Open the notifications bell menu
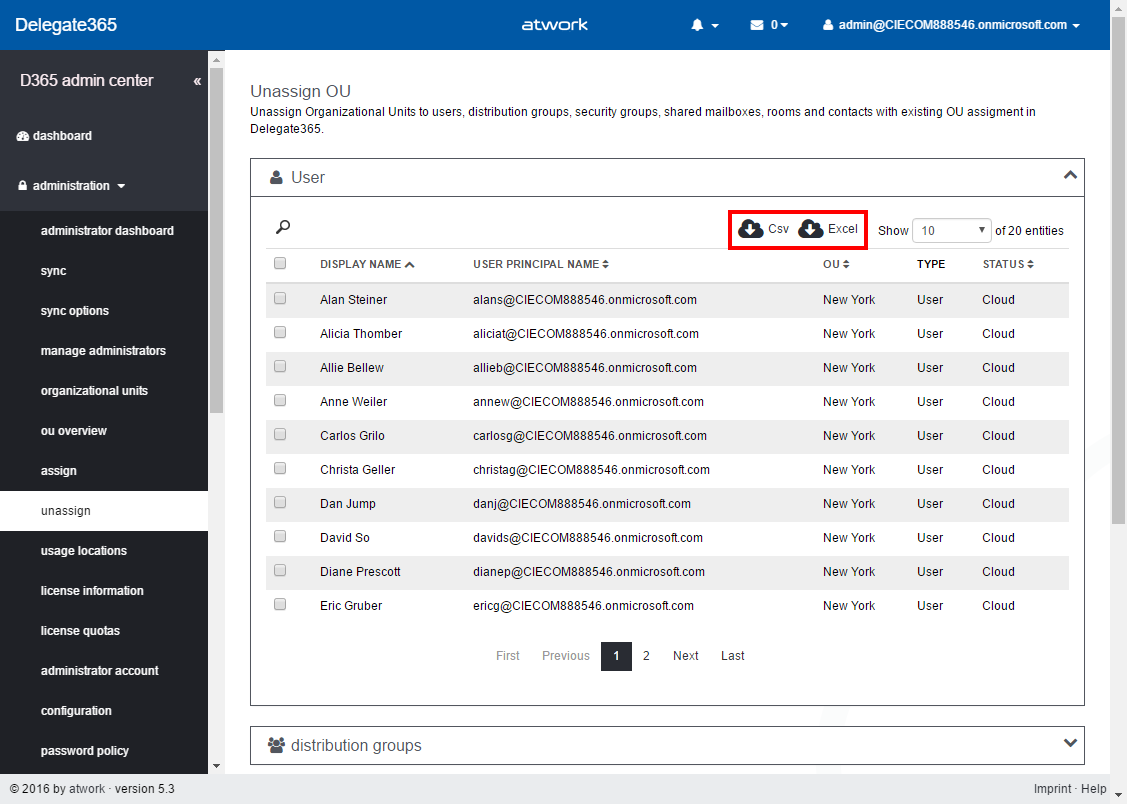 pyautogui.click(x=704, y=25)
